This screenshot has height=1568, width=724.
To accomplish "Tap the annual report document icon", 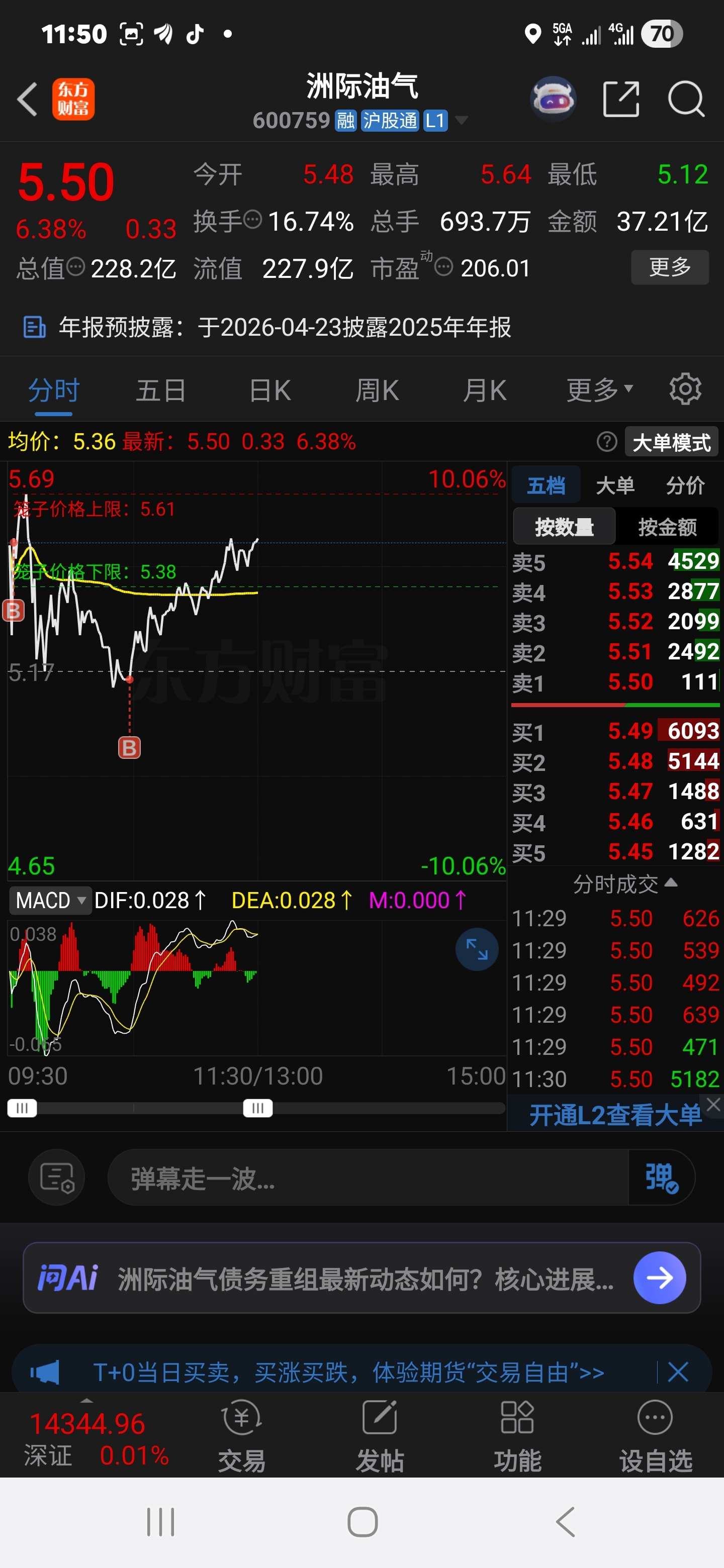I will 34,327.
